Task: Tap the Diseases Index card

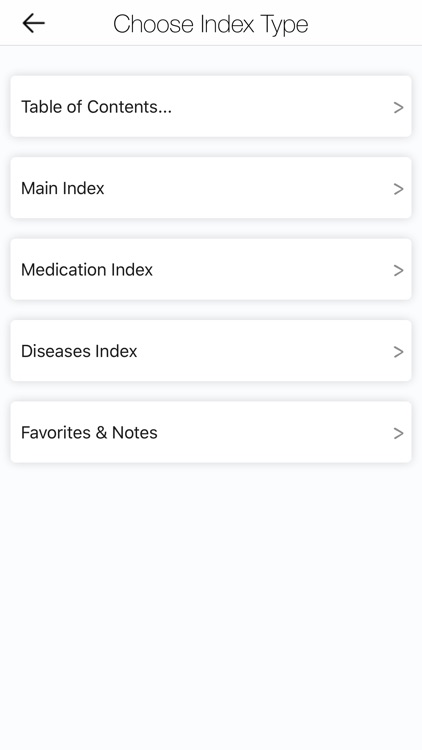Action: 211,350
